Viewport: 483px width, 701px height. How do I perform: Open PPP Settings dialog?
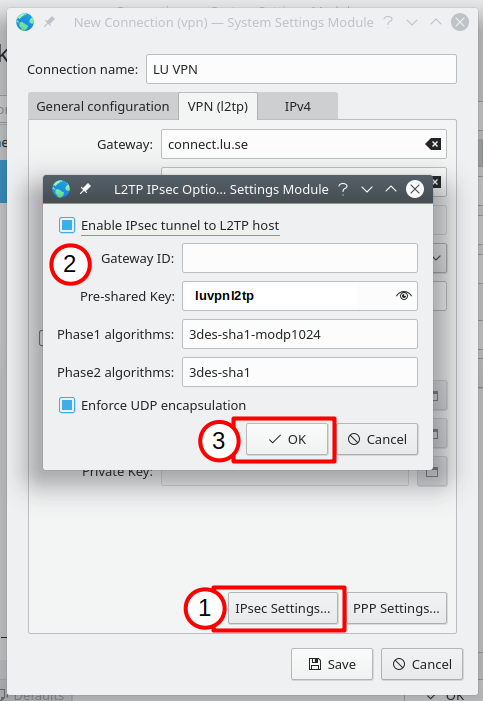pyautogui.click(x=396, y=608)
